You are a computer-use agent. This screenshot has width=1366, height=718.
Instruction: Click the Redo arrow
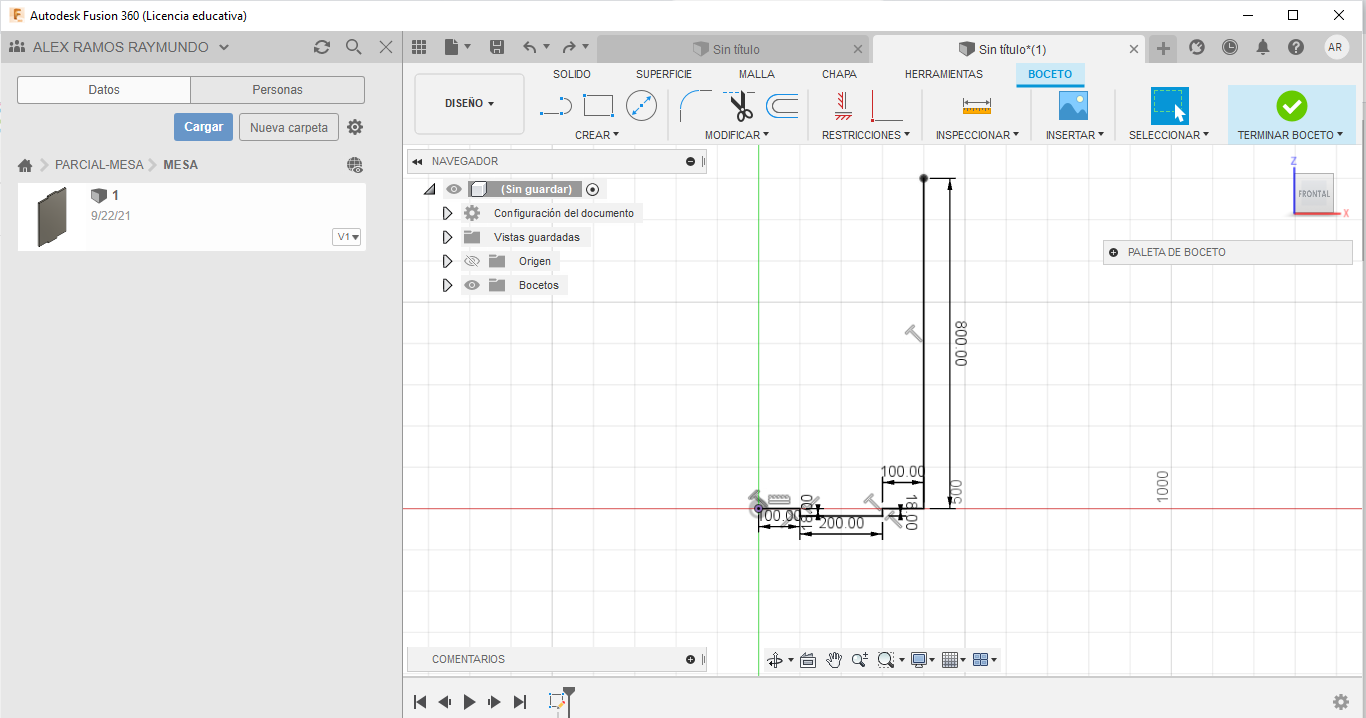[569, 47]
